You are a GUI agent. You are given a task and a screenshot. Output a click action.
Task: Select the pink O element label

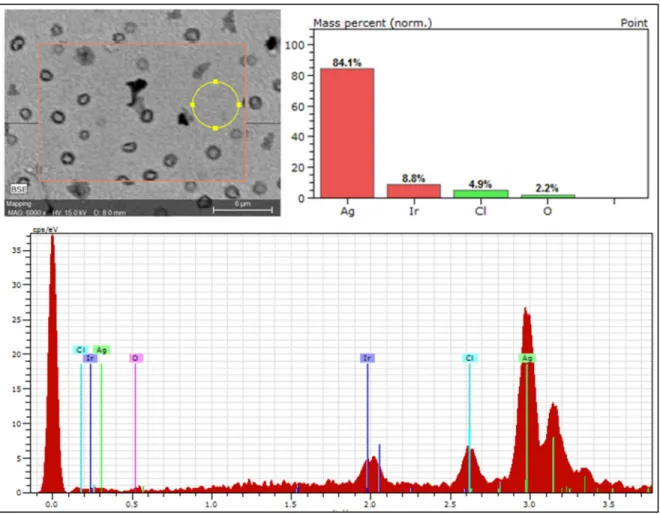[136, 358]
